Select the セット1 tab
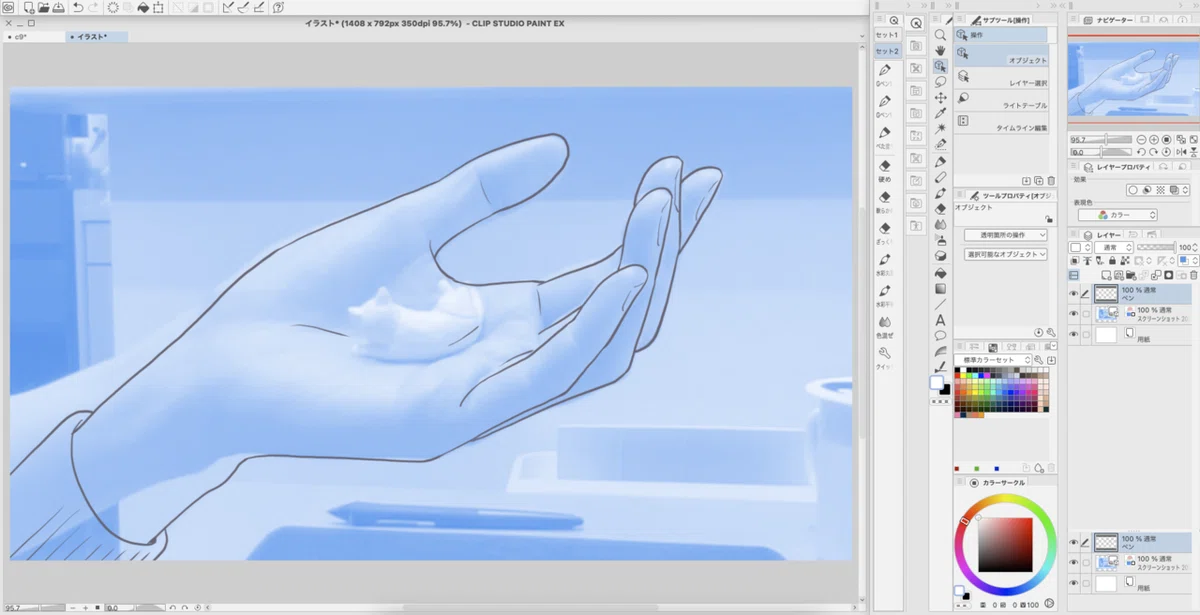Viewport: 1200px width, 615px height. [x=887, y=36]
